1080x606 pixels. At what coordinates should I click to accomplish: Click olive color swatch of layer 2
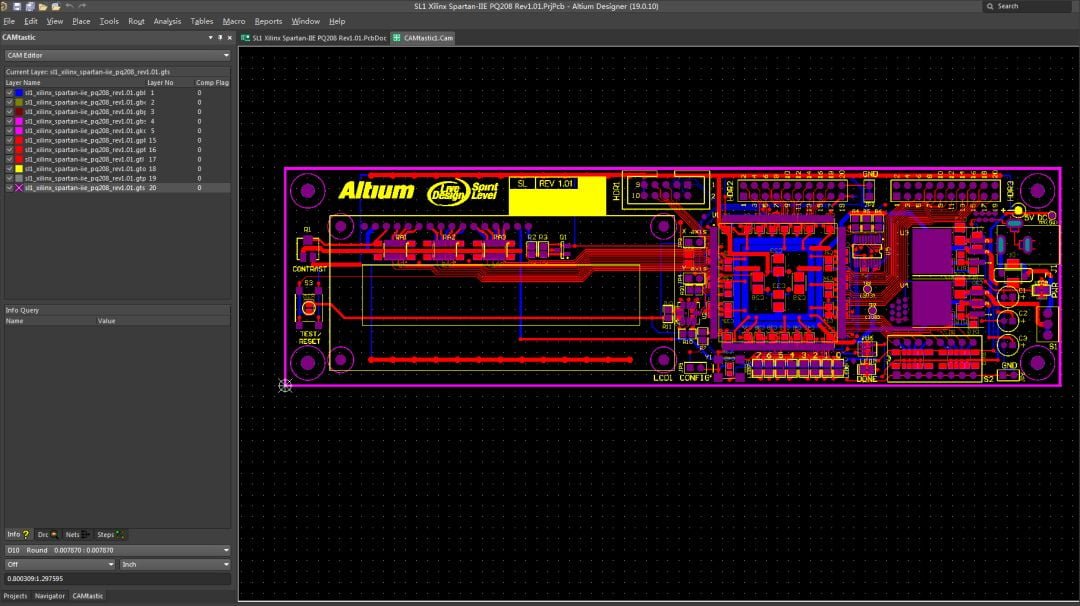click(x=19, y=102)
